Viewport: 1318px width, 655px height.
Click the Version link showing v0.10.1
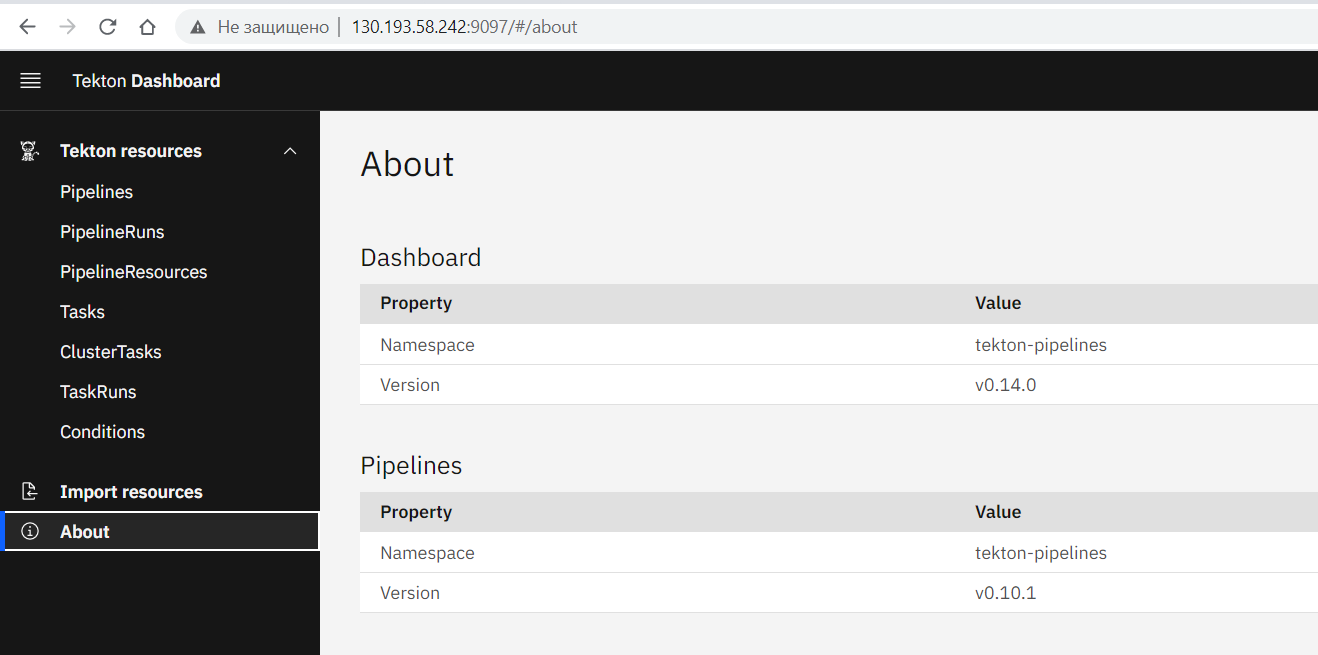point(1006,592)
